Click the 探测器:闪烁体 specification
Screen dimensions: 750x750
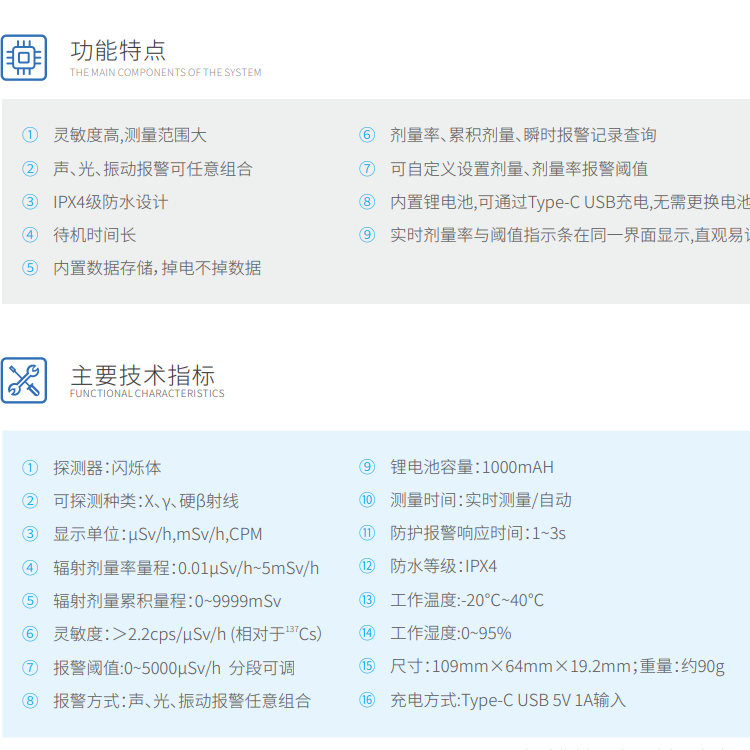pos(107,467)
